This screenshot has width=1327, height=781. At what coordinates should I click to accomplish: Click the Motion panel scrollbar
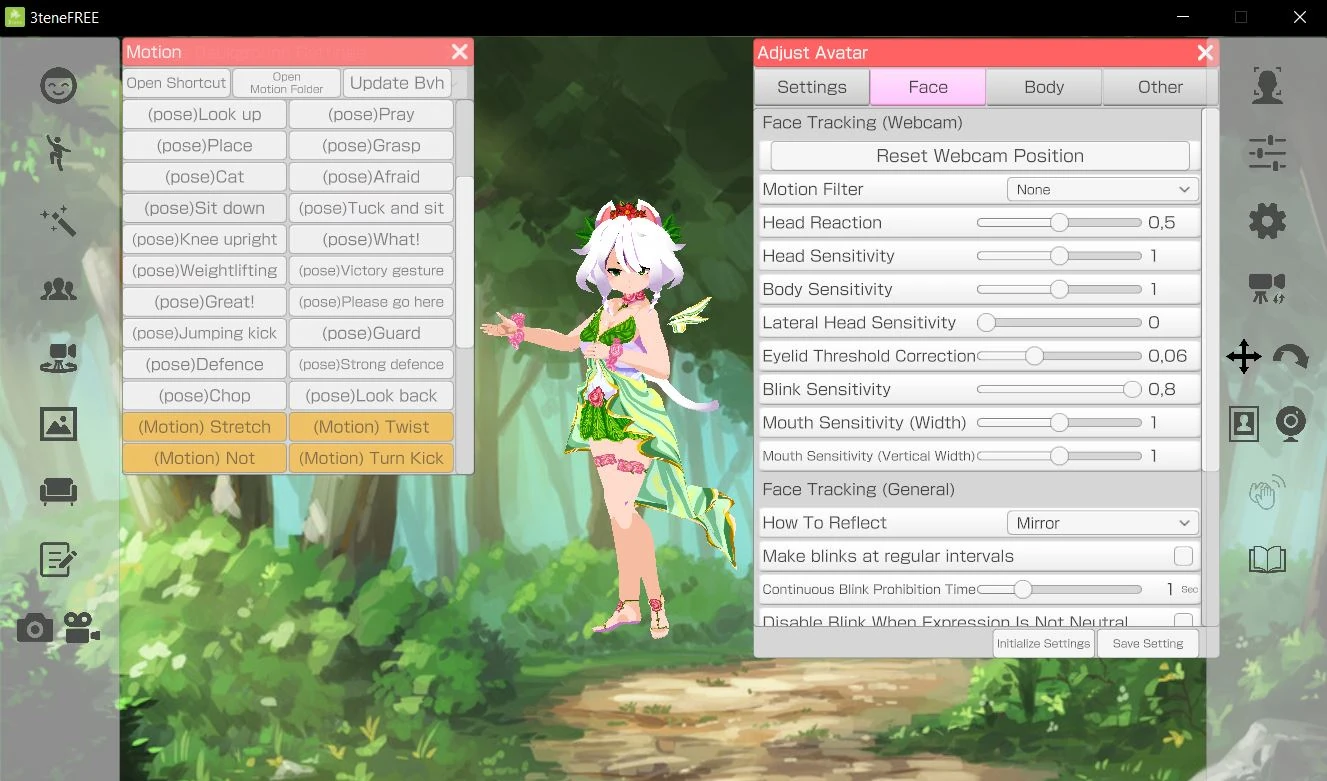464,261
